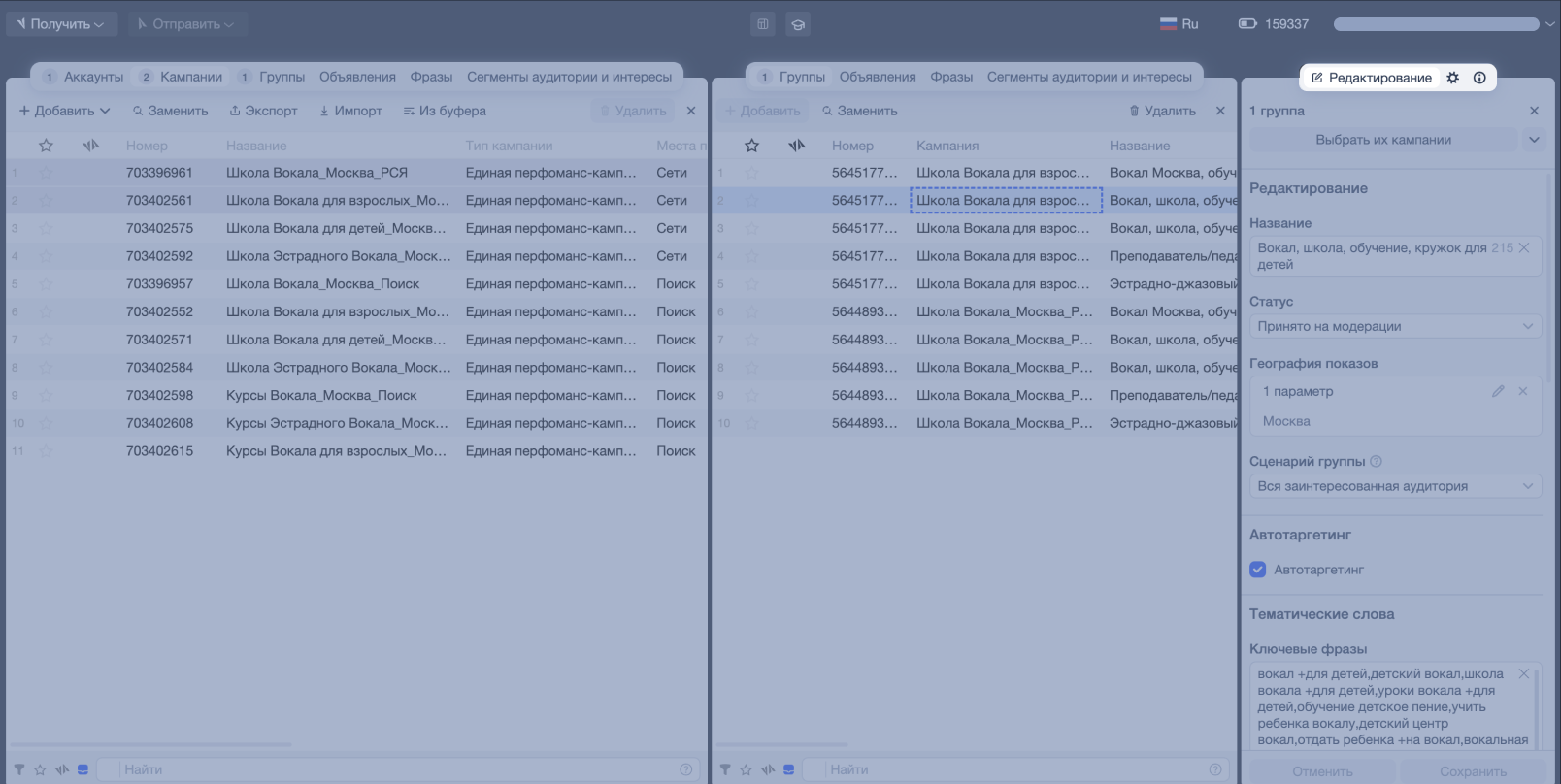
Task: Star campaign 703396961 as favorite
Action: tap(46, 173)
